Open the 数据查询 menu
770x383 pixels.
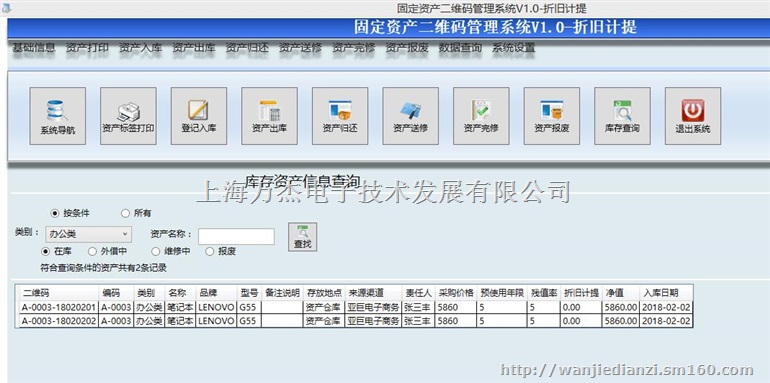pos(460,48)
